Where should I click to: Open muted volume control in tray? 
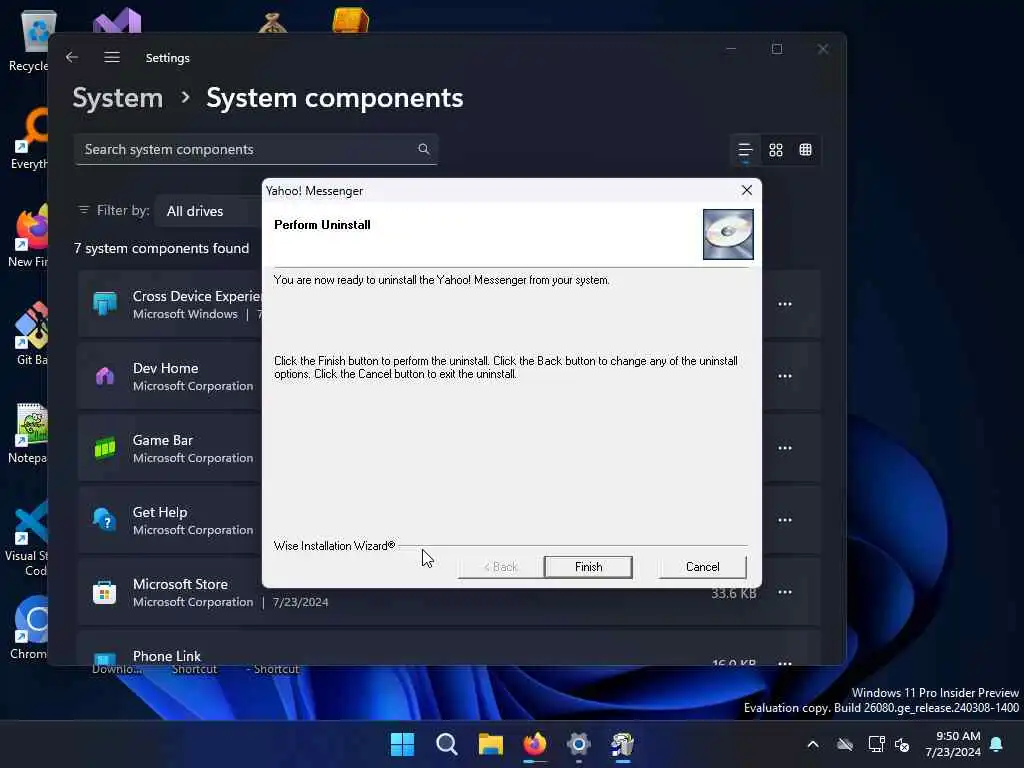click(x=903, y=744)
